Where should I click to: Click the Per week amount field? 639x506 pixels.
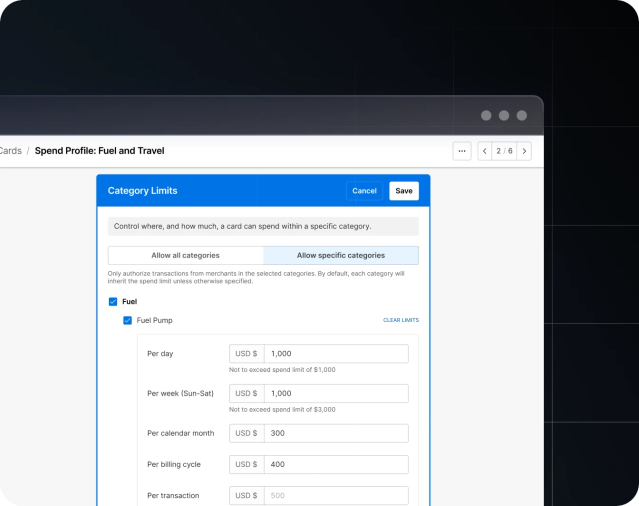click(335, 393)
